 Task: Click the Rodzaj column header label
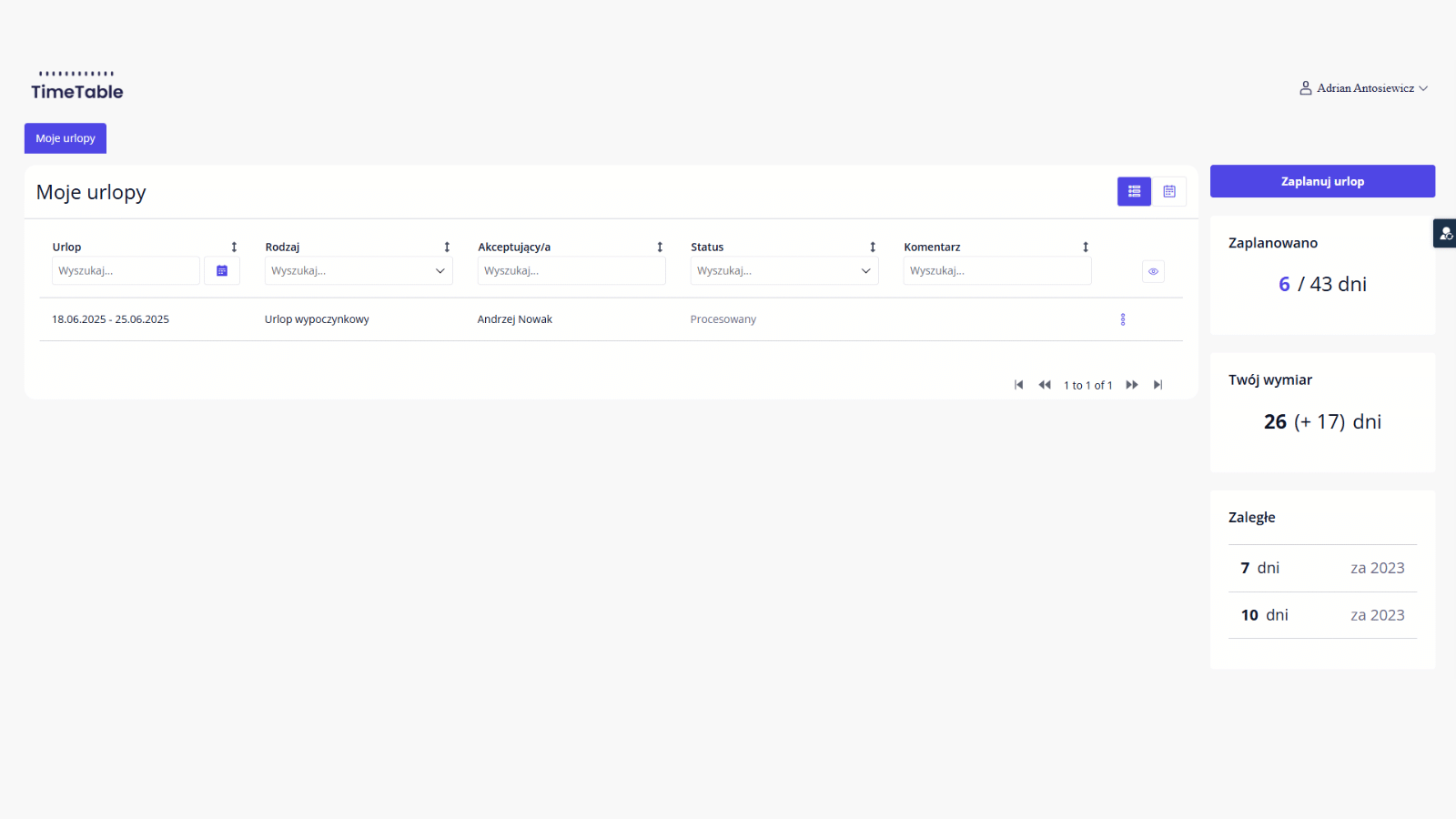282,247
